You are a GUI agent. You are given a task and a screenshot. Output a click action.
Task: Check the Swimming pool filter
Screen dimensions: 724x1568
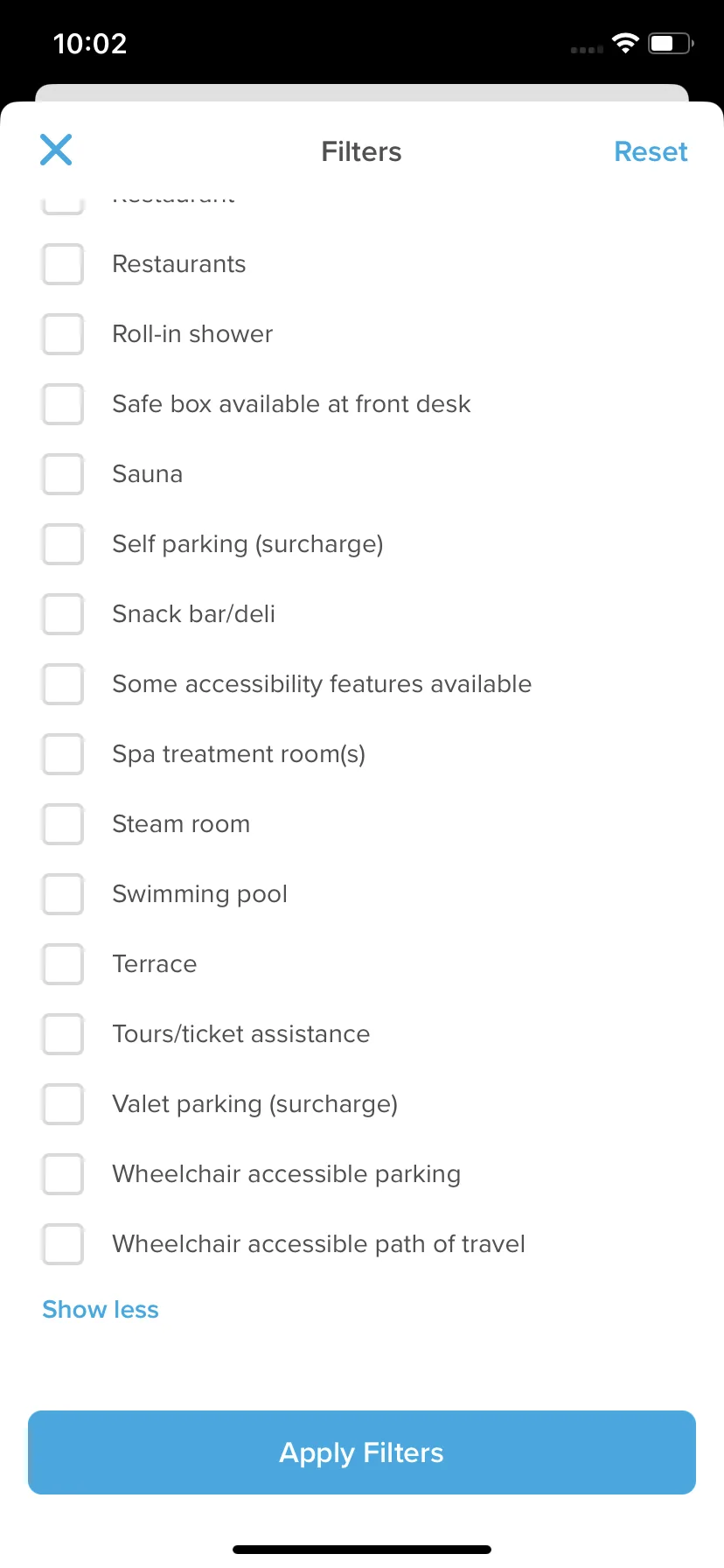click(x=63, y=894)
